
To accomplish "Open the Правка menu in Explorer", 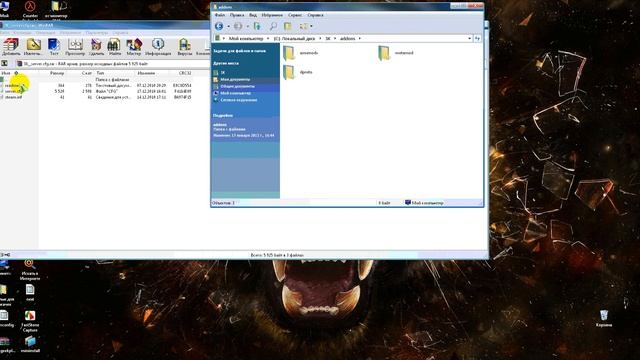I will pyautogui.click(x=237, y=15).
